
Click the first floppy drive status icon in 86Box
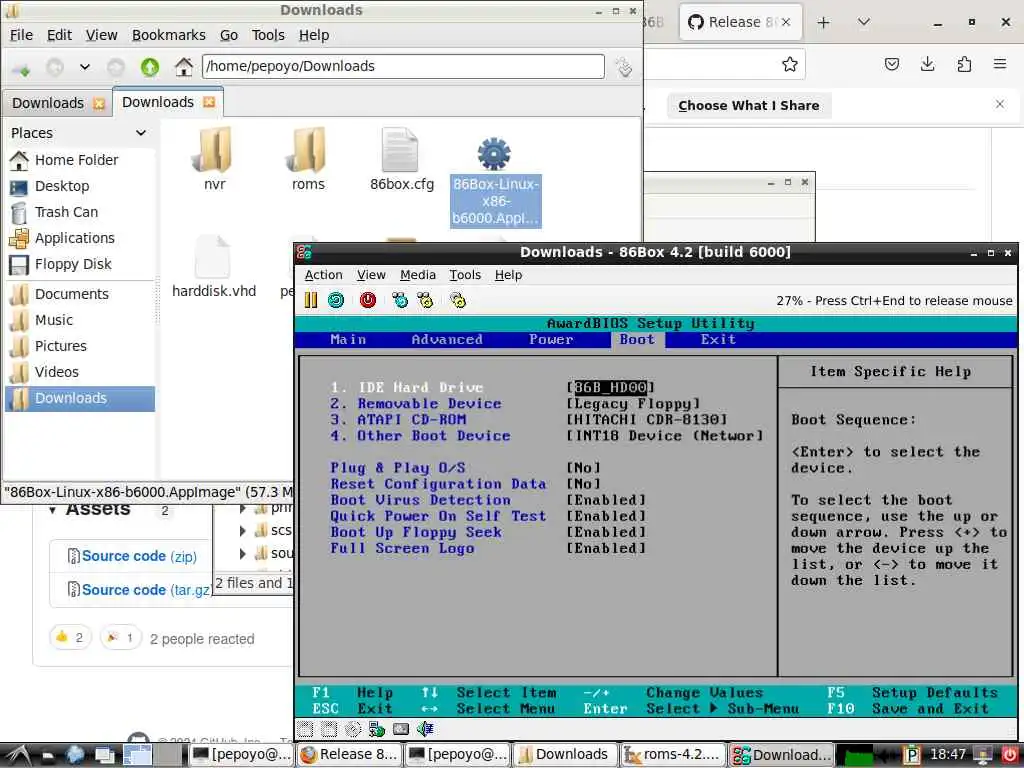click(305, 729)
